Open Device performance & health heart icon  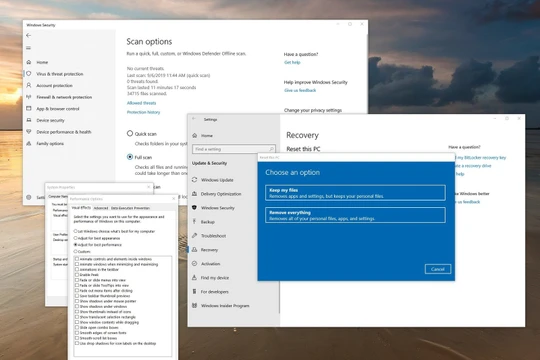[29, 132]
